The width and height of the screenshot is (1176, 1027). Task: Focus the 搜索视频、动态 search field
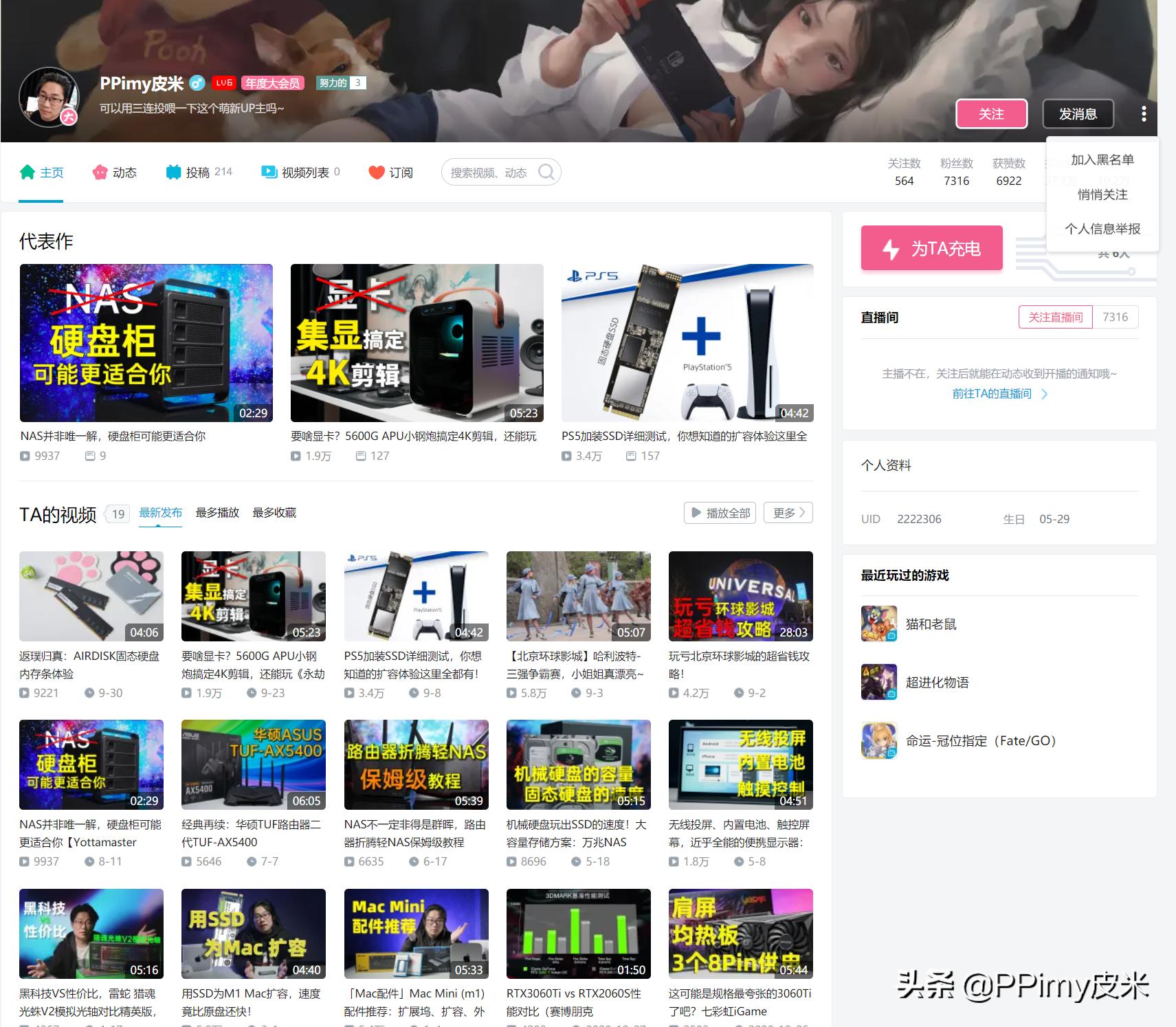pyautogui.click(x=501, y=173)
